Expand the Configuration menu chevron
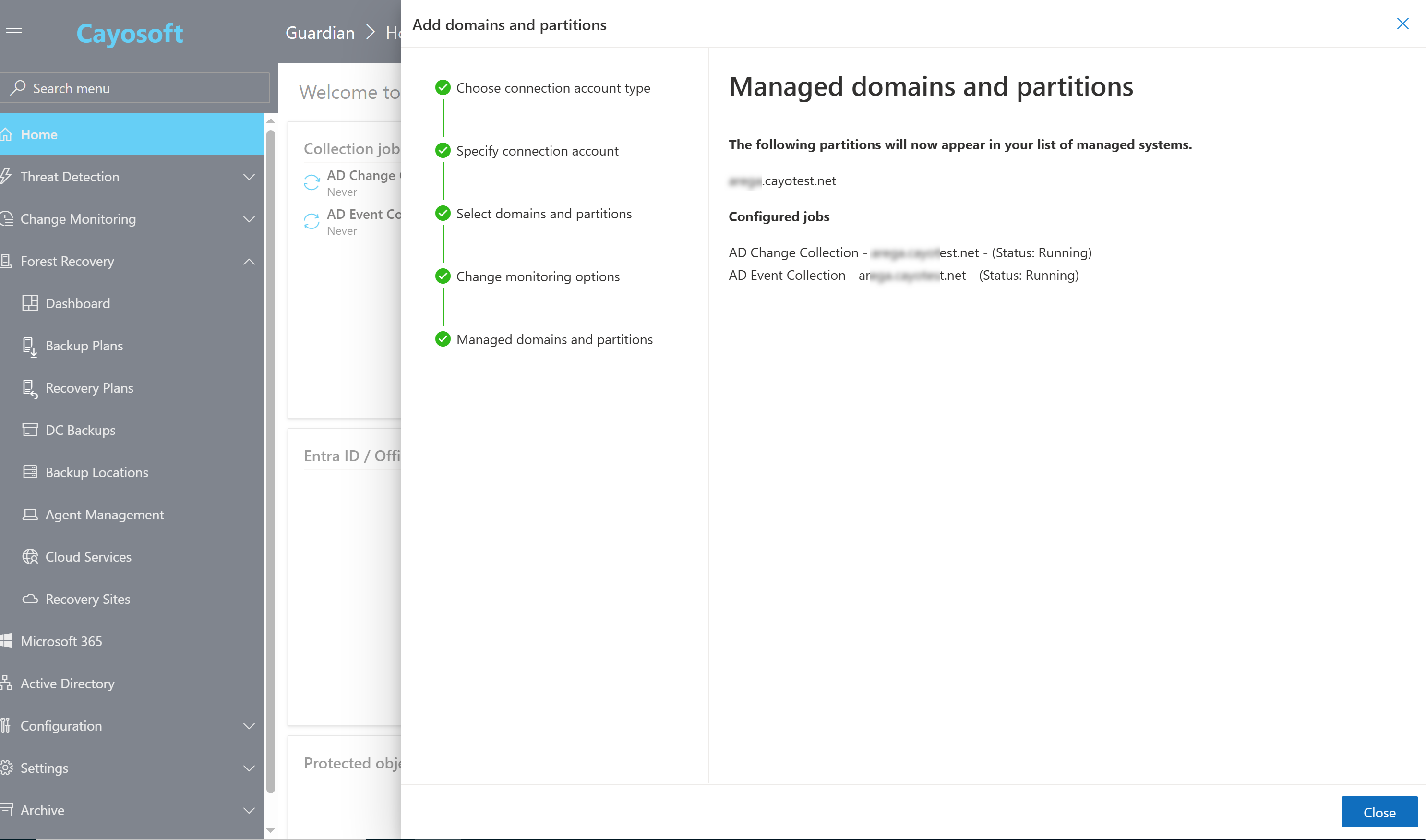 [x=249, y=726]
